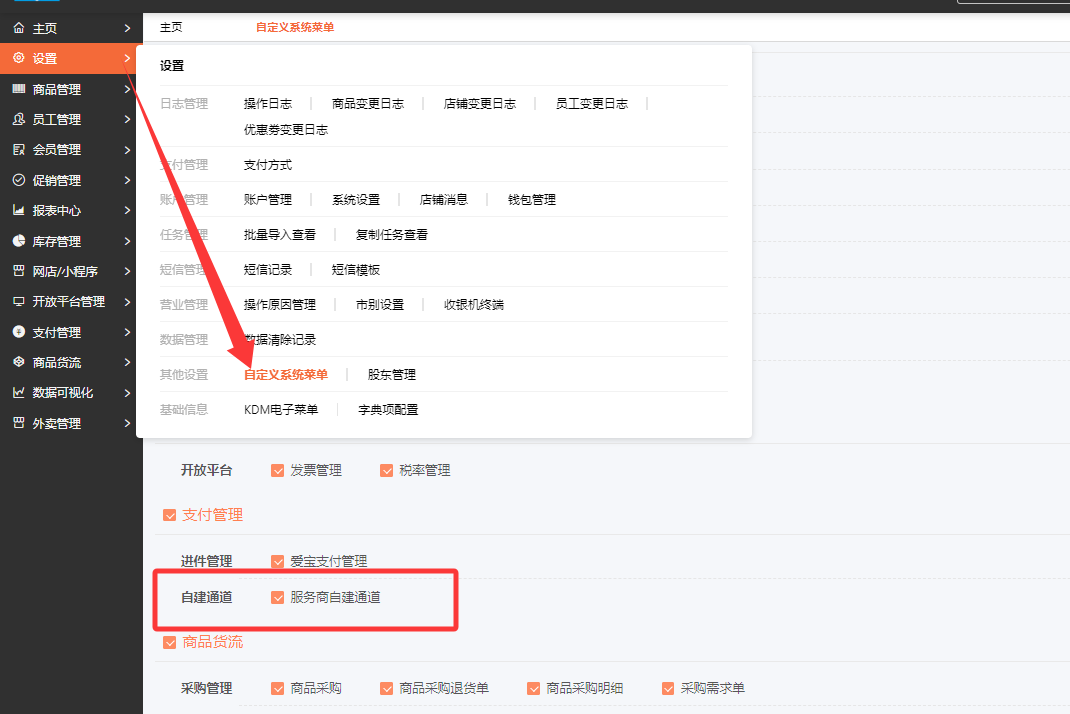1070x714 pixels.
Task: Expand the 网店/小程序 submenu arrow
Action: 127,272
